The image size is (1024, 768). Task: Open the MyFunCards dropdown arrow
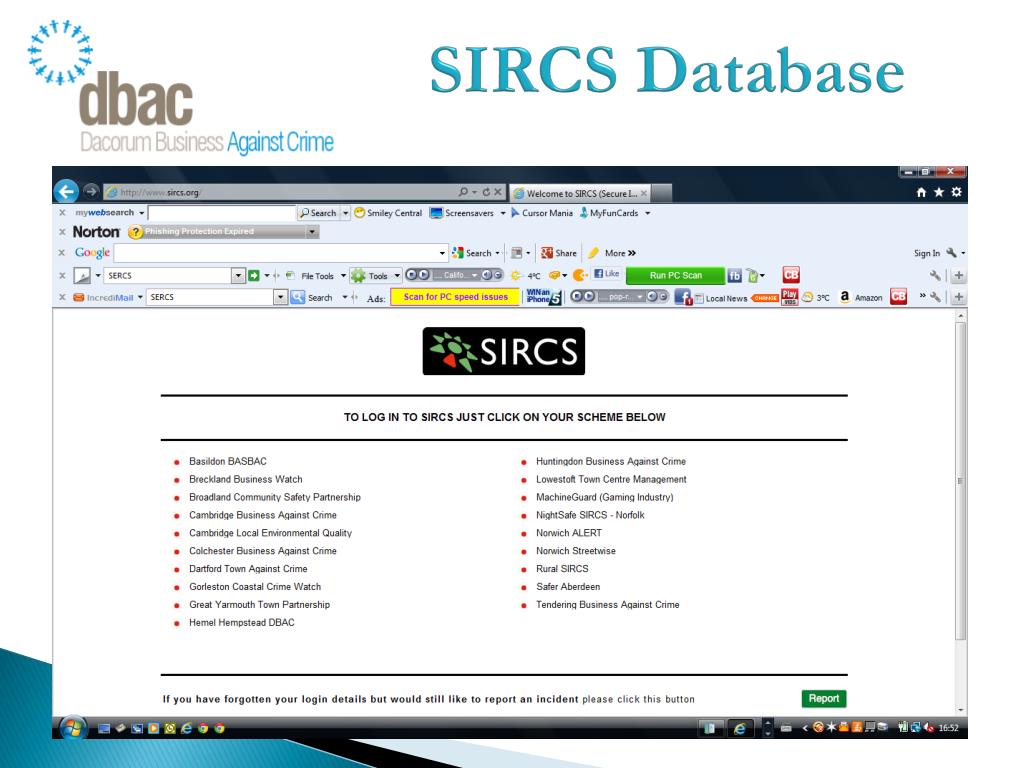648,213
